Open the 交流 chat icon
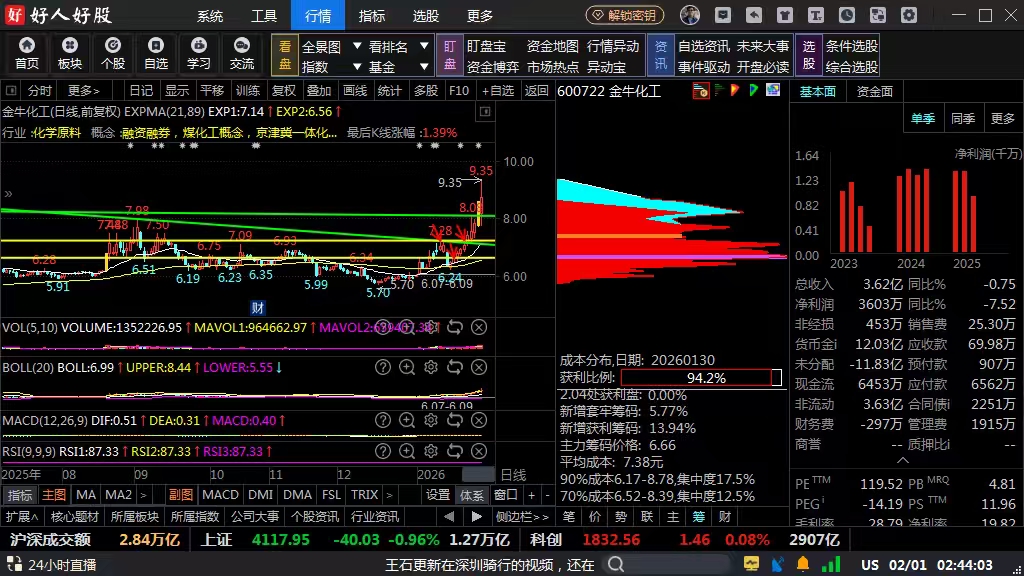Image resolution: width=1024 pixels, height=576 pixels. pos(242,54)
